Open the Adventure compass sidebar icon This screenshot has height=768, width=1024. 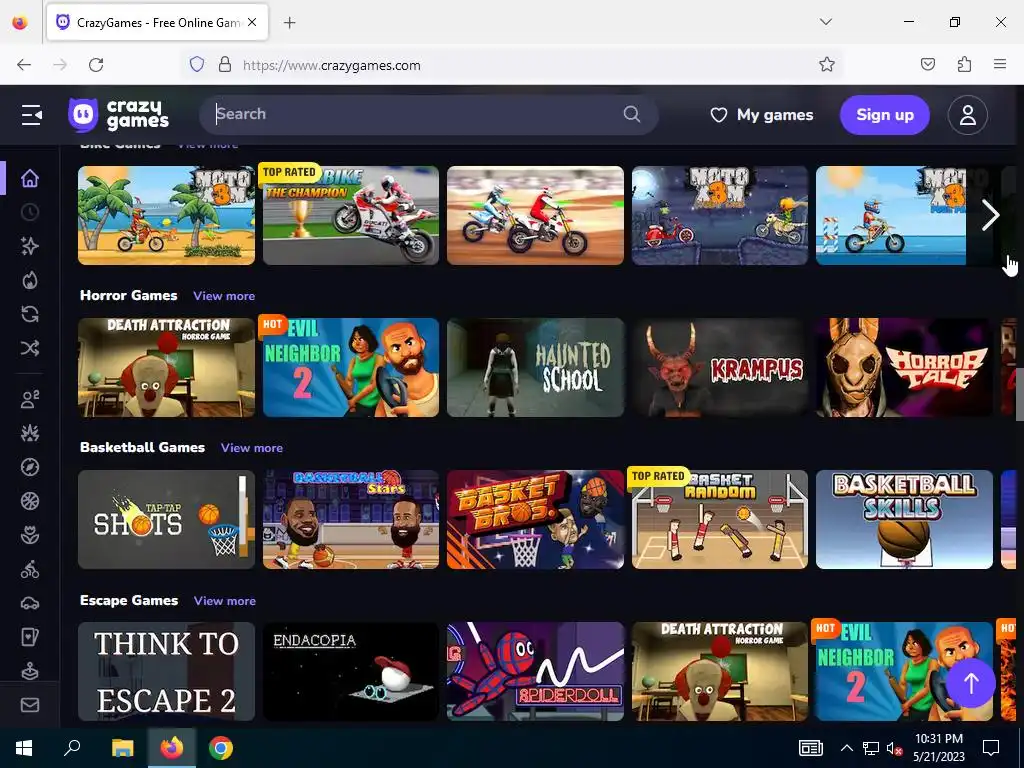pyautogui.click(x=29, y=467)
